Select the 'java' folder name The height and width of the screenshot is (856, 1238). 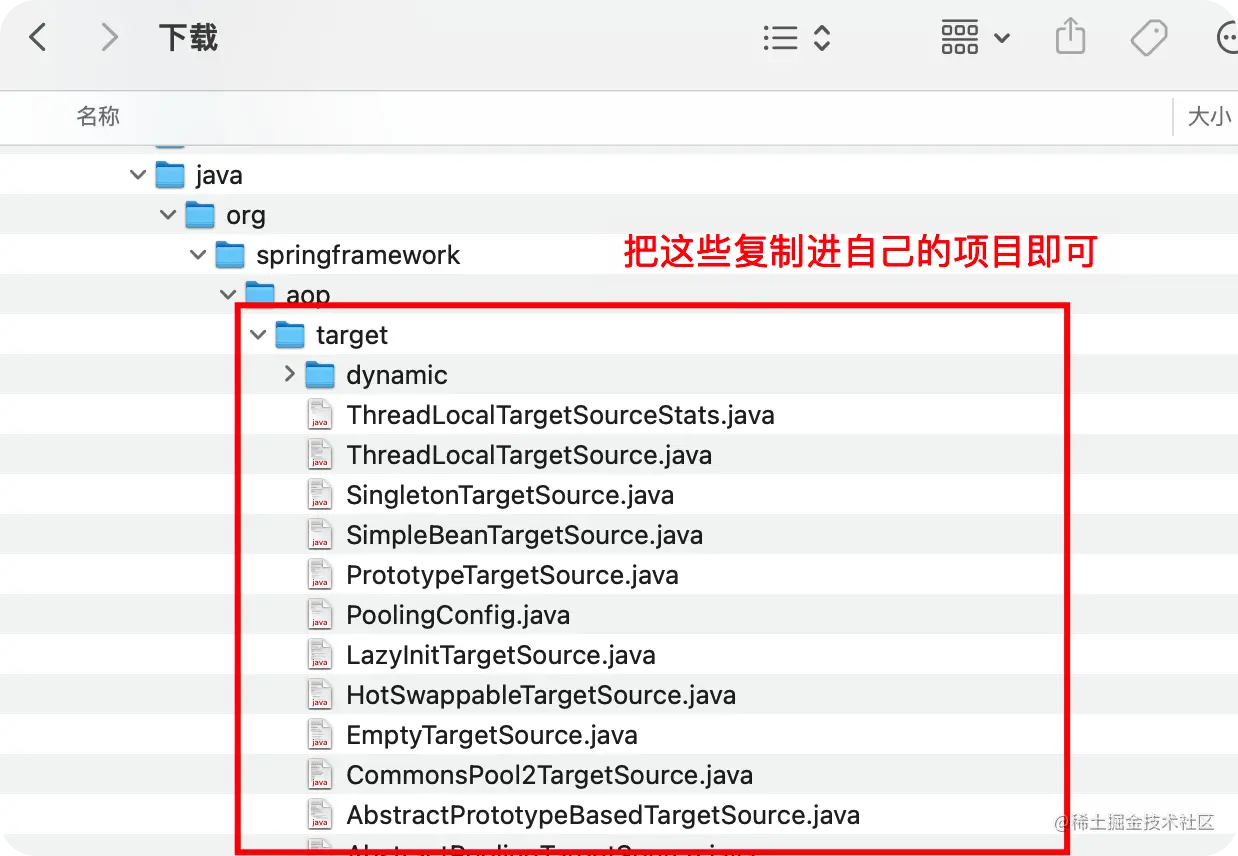[219, 176]
